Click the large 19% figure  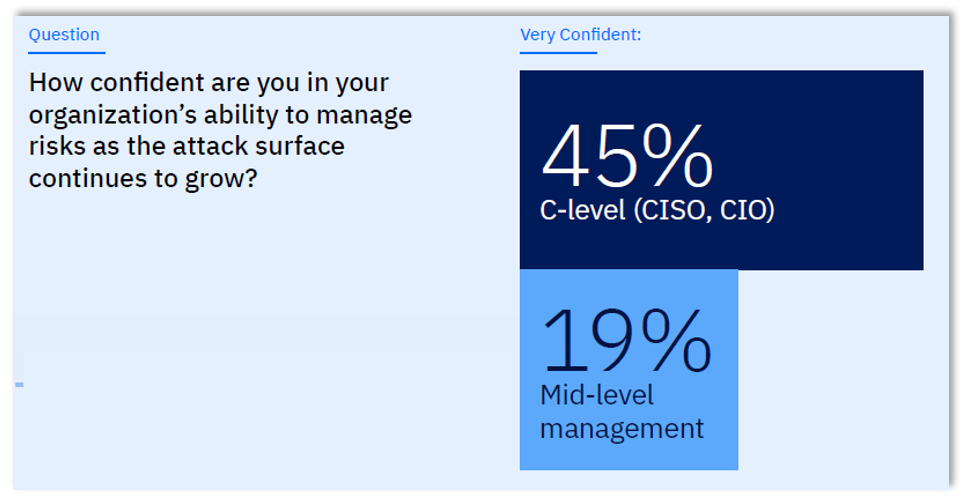pyautogui.click(x=626, y=342)
